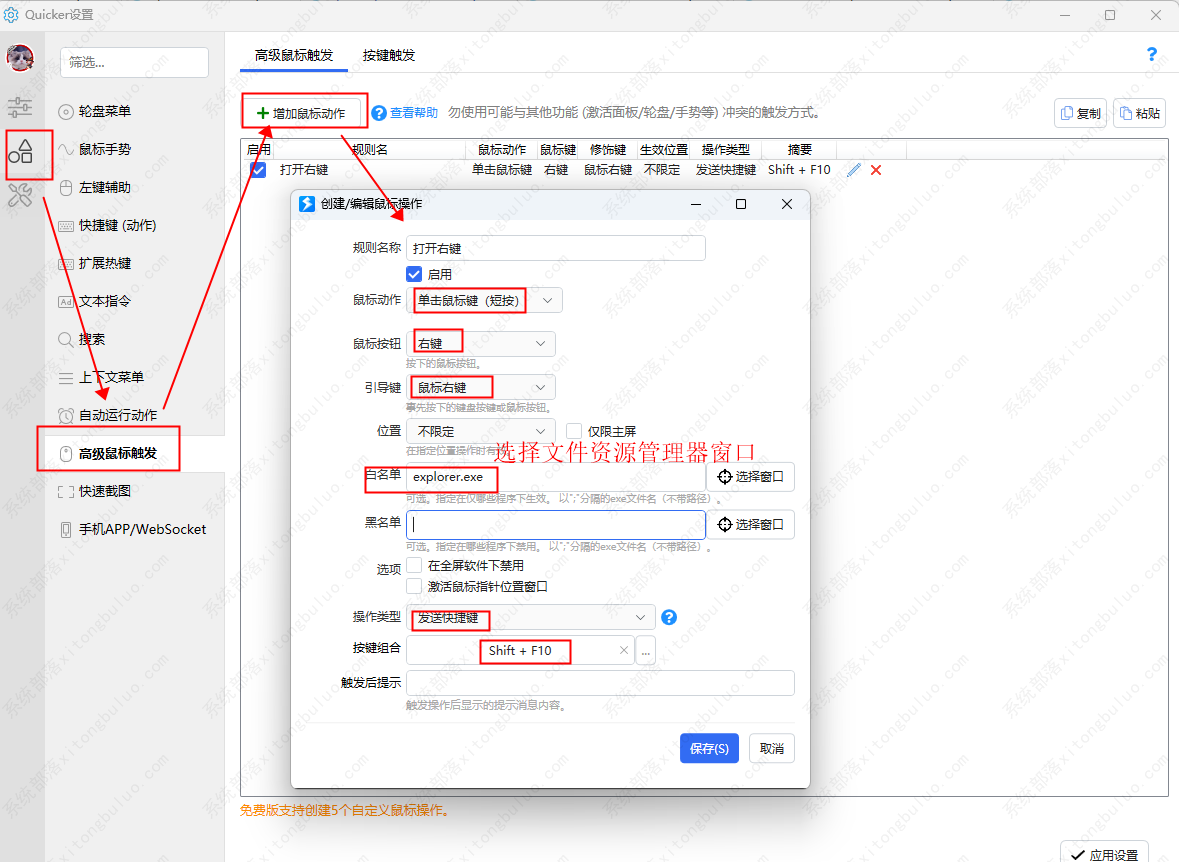The image size is (1179, 862).
Task: Click the red delete icon for 打开右键 rule
Action: [875, 170]
